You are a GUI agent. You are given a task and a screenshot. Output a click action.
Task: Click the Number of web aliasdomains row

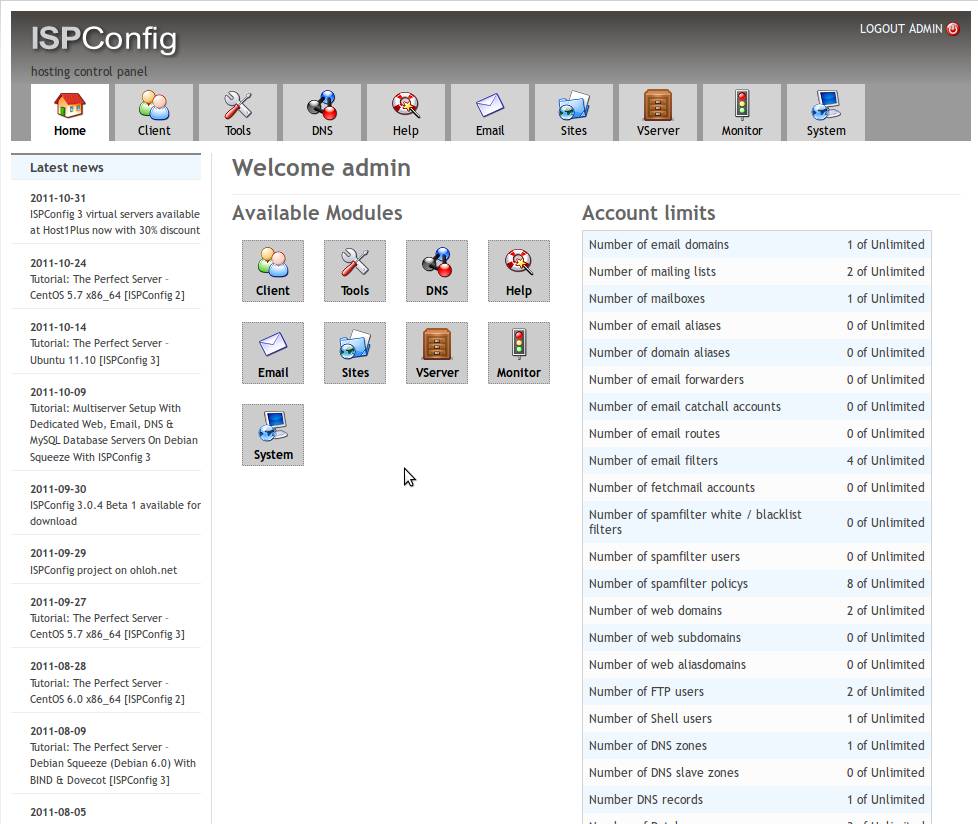757,665
